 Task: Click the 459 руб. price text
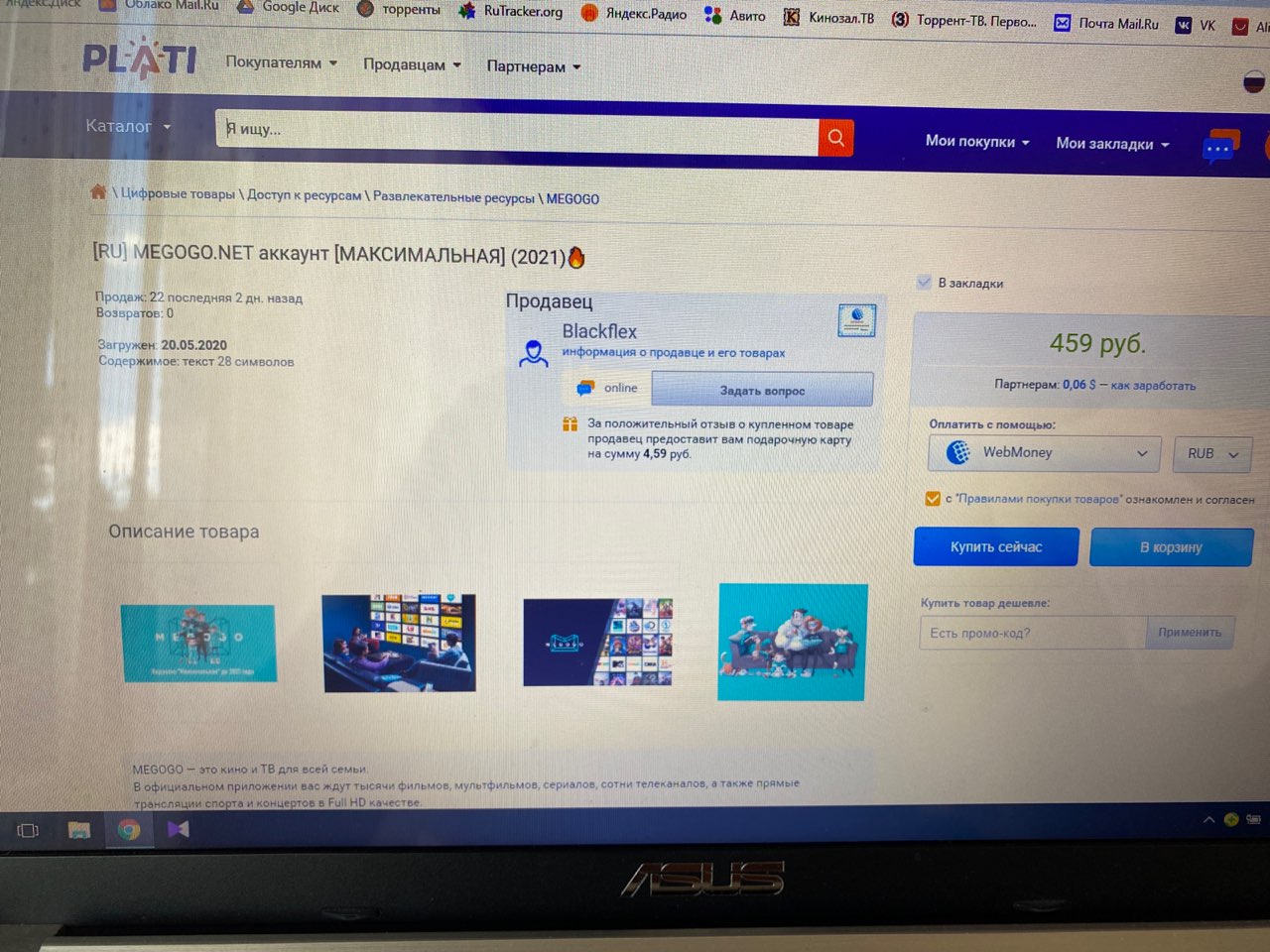1097,343
